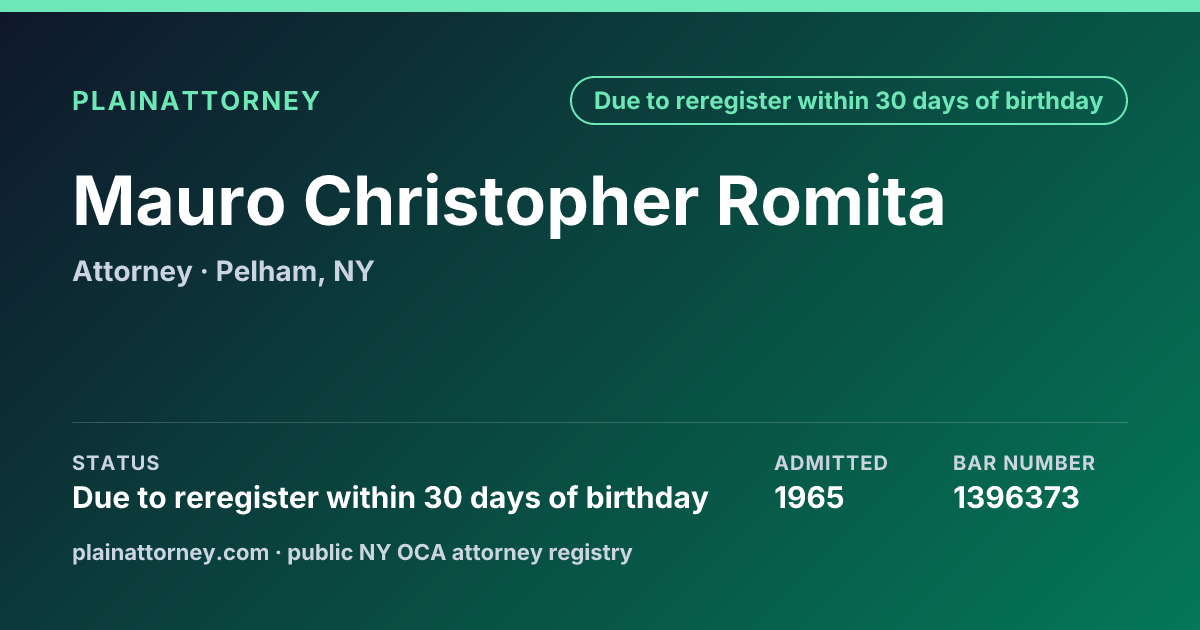Click the horizontal divider line above STATUS

click(x=600, y=422)
